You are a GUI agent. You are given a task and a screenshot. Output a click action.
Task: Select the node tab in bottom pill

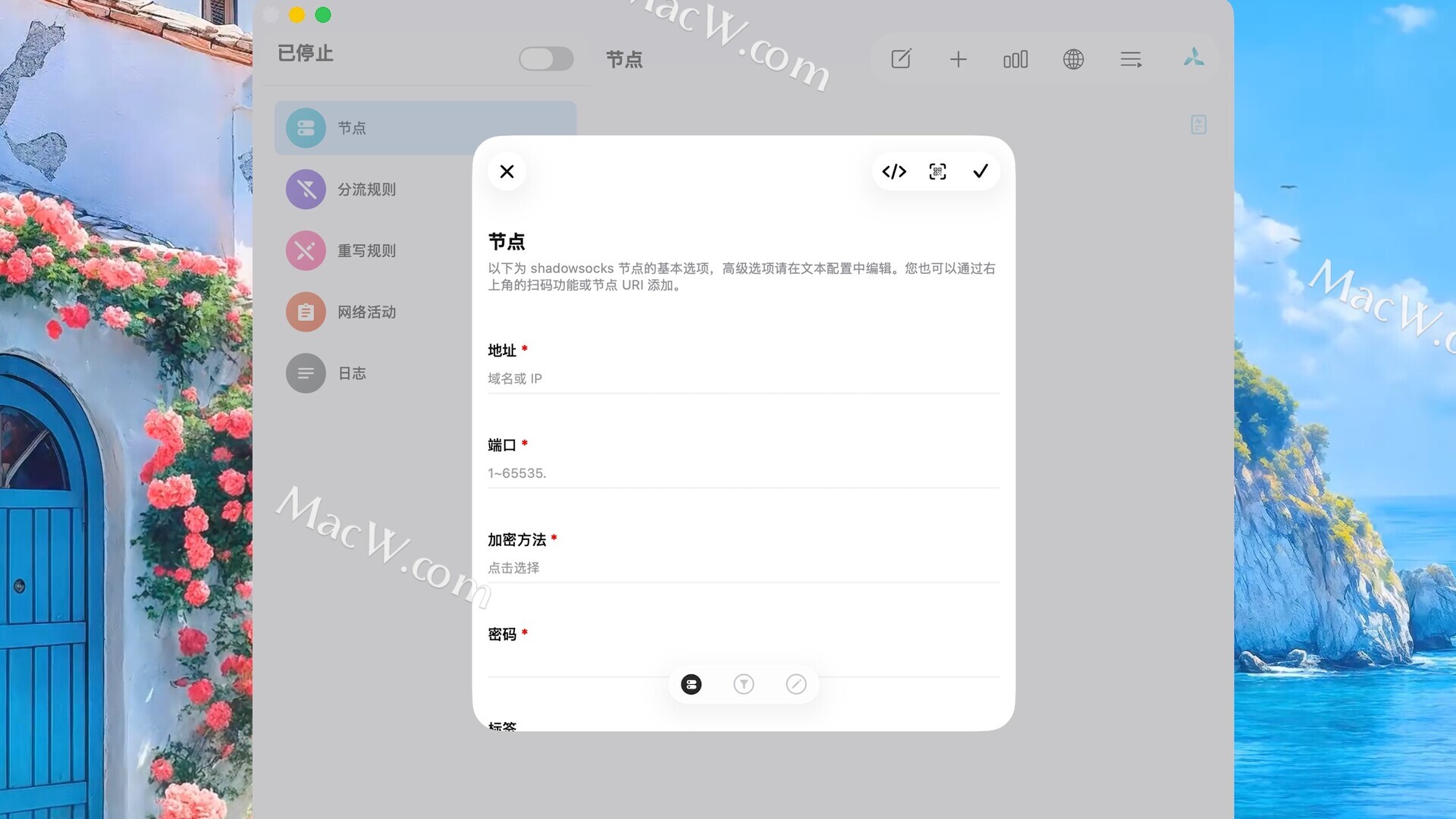(692, 685)
